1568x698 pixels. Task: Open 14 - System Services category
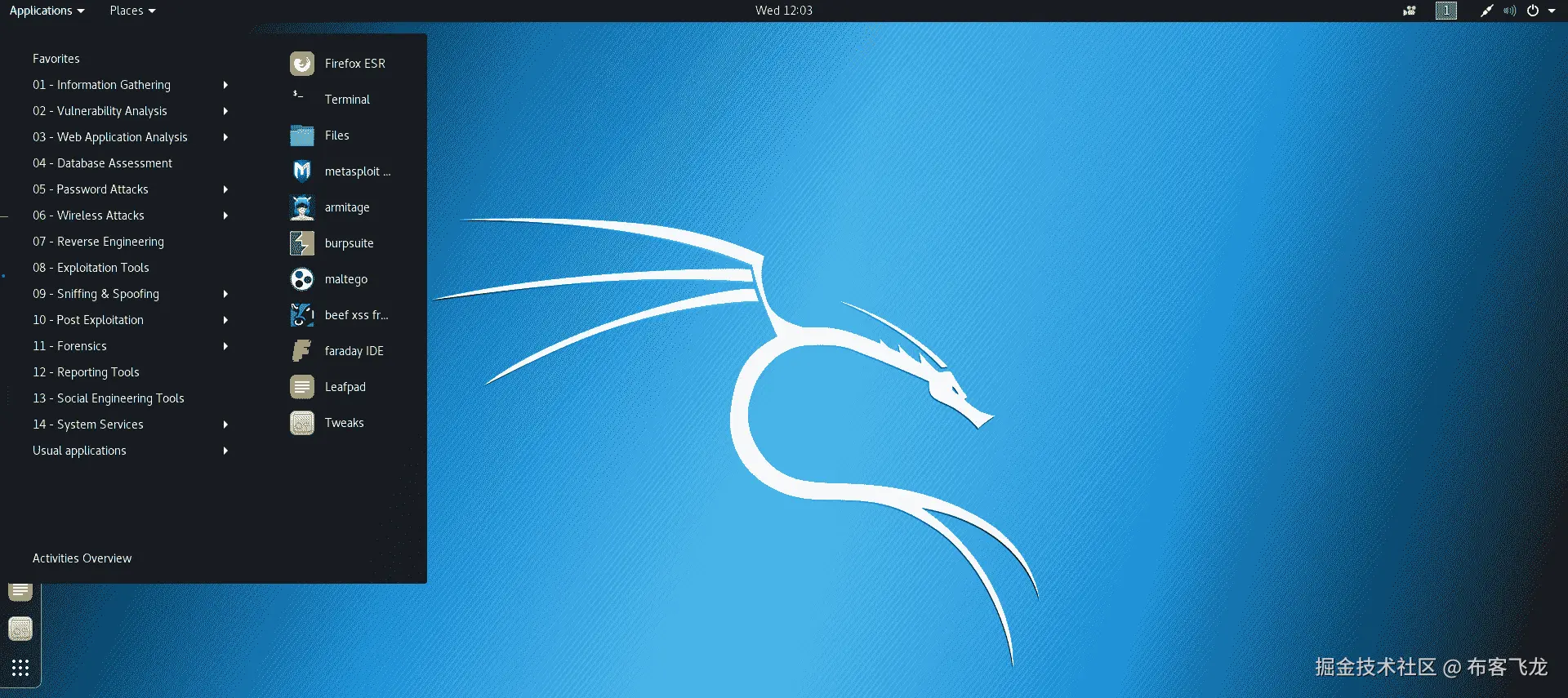pos(88,425)
